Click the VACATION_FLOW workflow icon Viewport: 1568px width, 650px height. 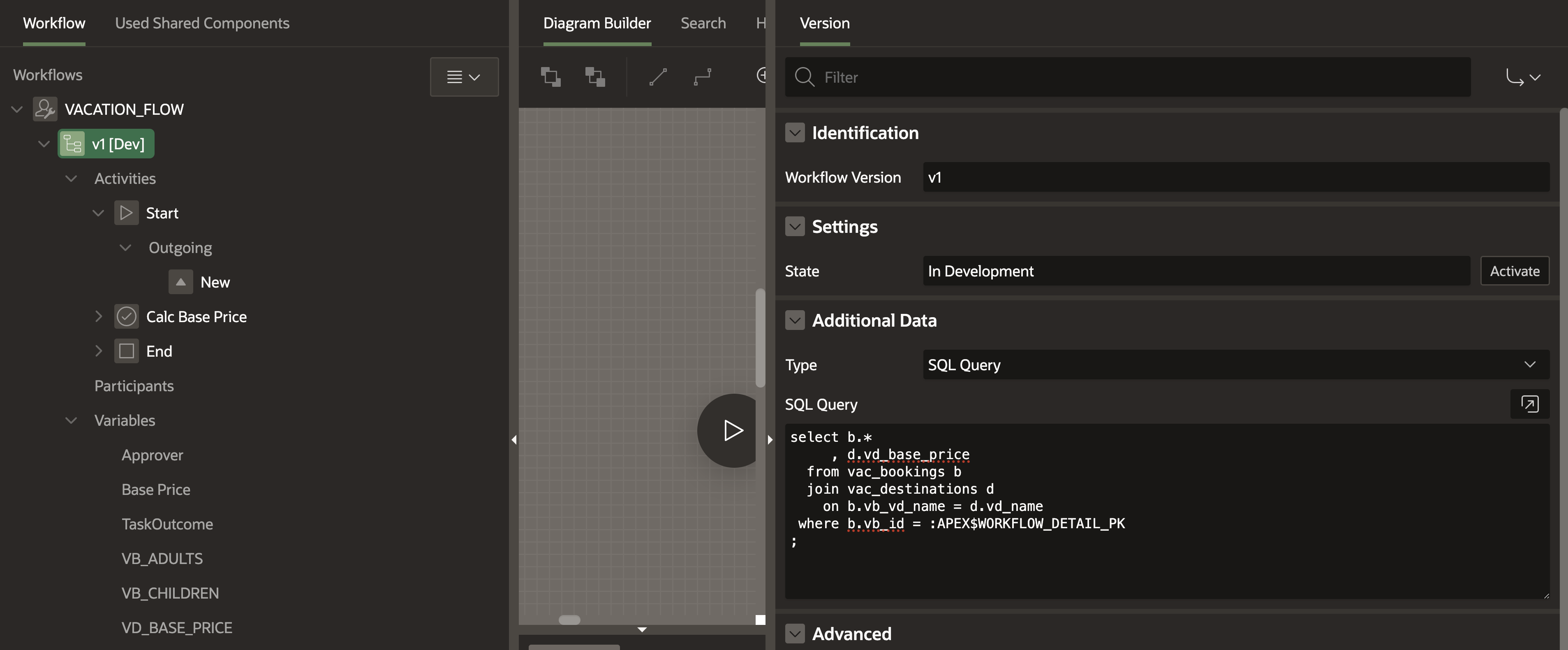point(45,110)
